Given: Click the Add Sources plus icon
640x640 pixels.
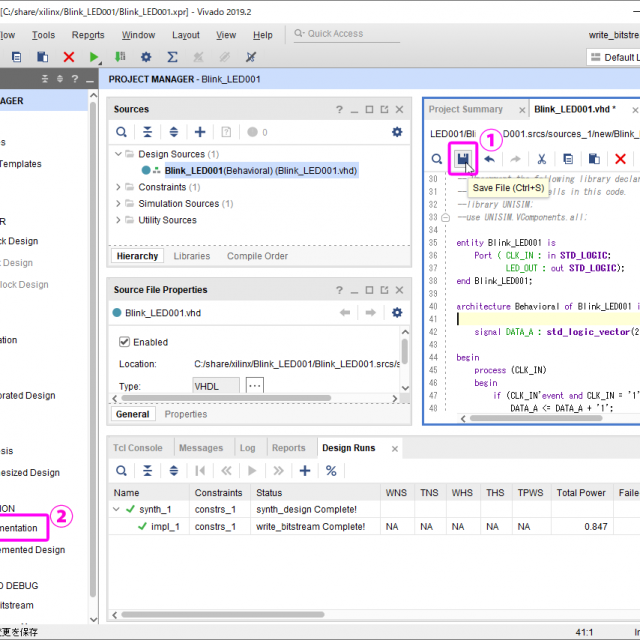Looking at the screenshot, I should [200, 132].
